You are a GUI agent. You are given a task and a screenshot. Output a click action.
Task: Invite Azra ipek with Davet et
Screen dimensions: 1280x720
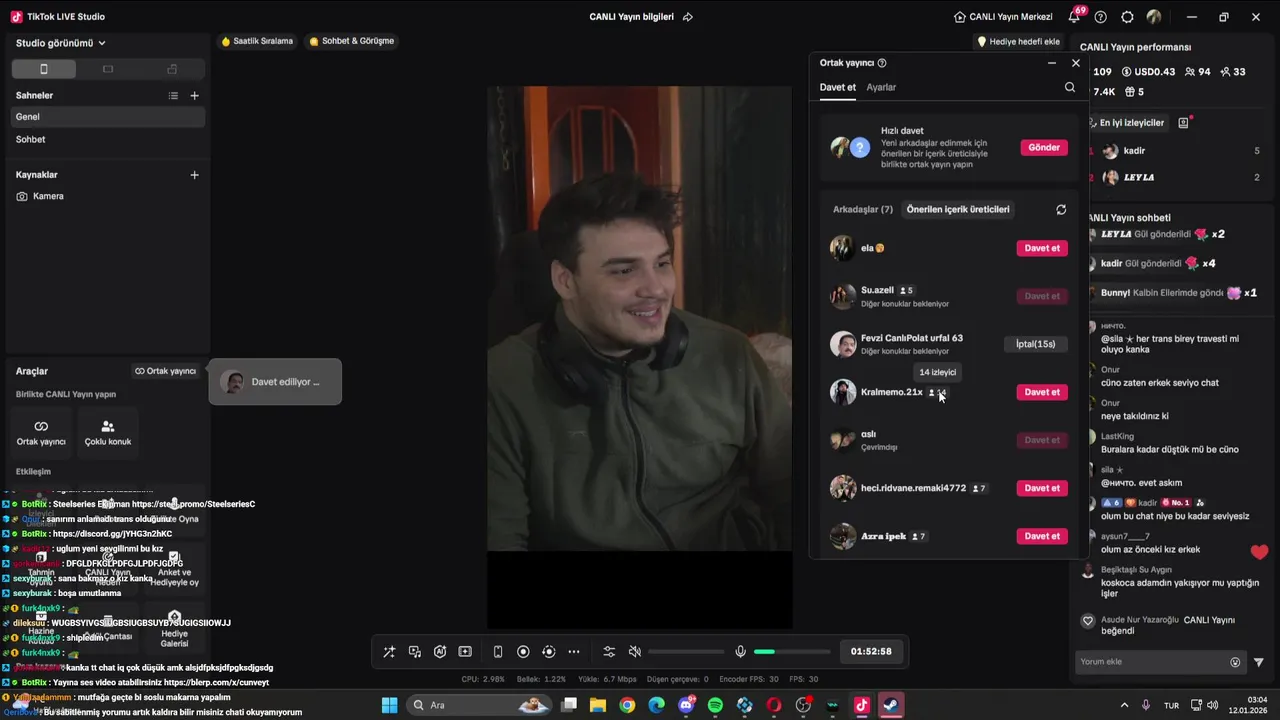1042,536
